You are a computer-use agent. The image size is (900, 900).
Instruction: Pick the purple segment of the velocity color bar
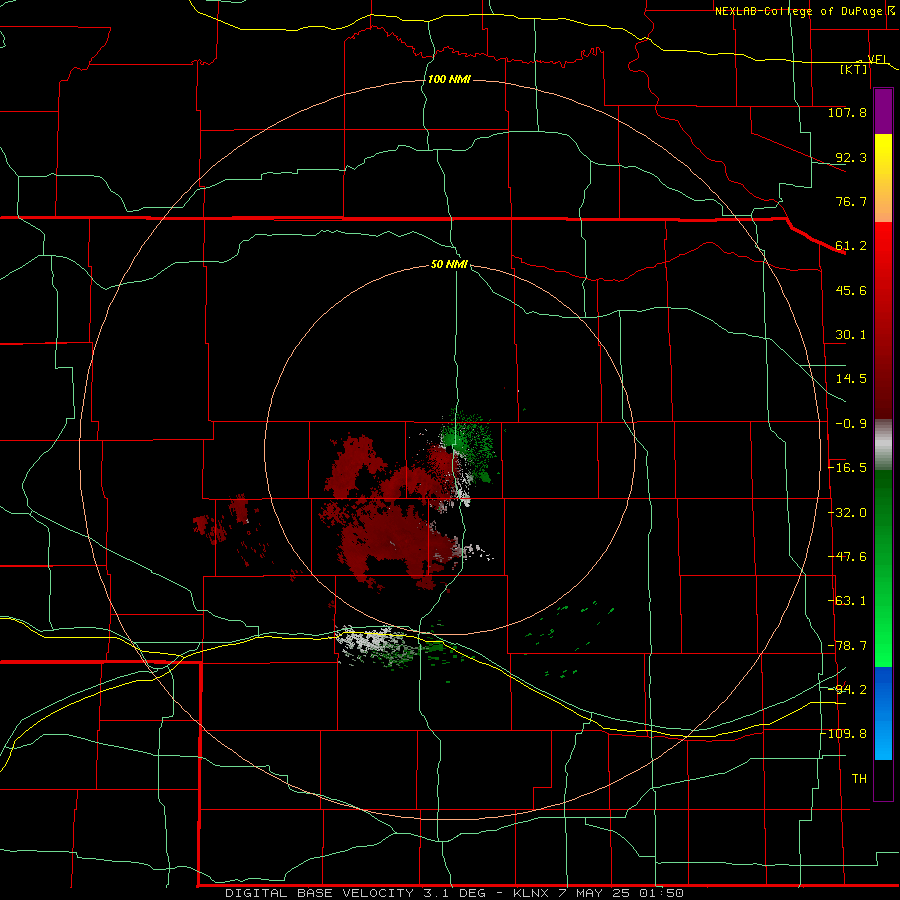tap(883, 112)
